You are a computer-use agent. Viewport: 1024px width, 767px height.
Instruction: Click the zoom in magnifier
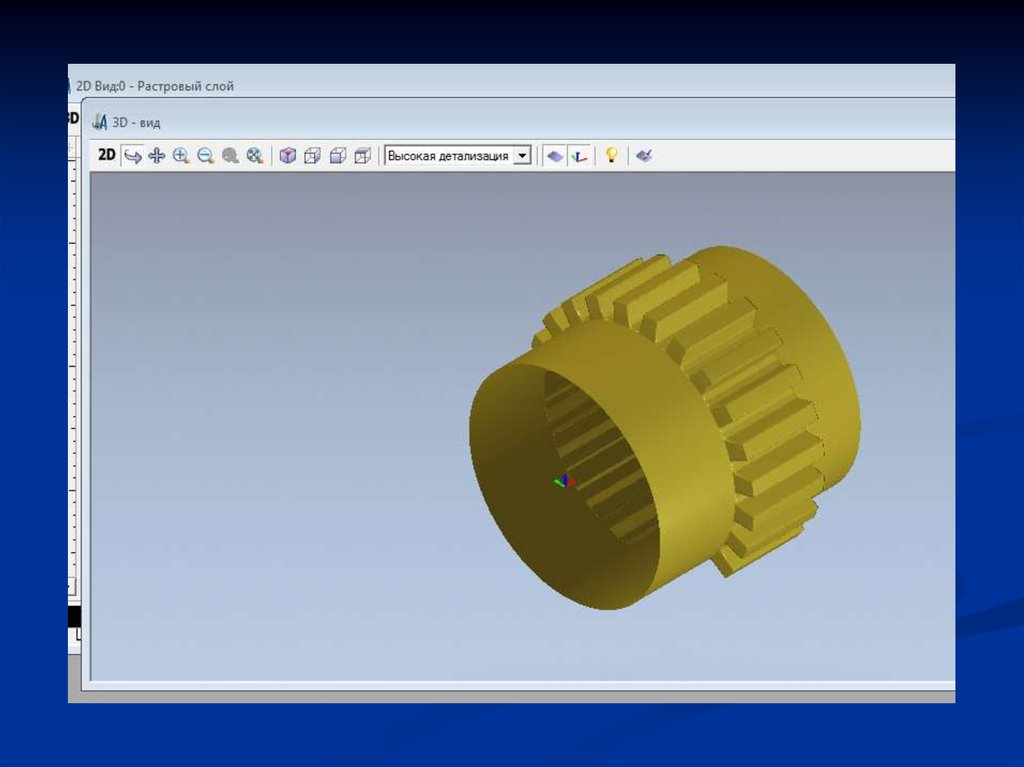coord(181,155)
